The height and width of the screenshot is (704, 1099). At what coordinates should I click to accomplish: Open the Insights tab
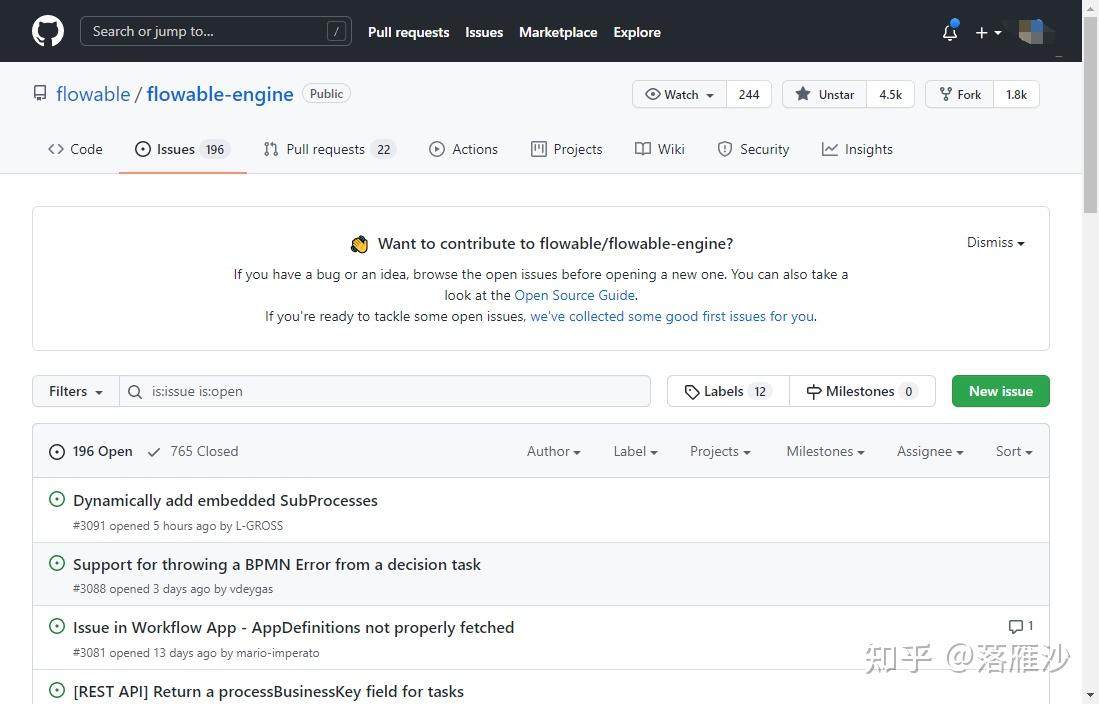pyautogui.click(x=857, y=149)
